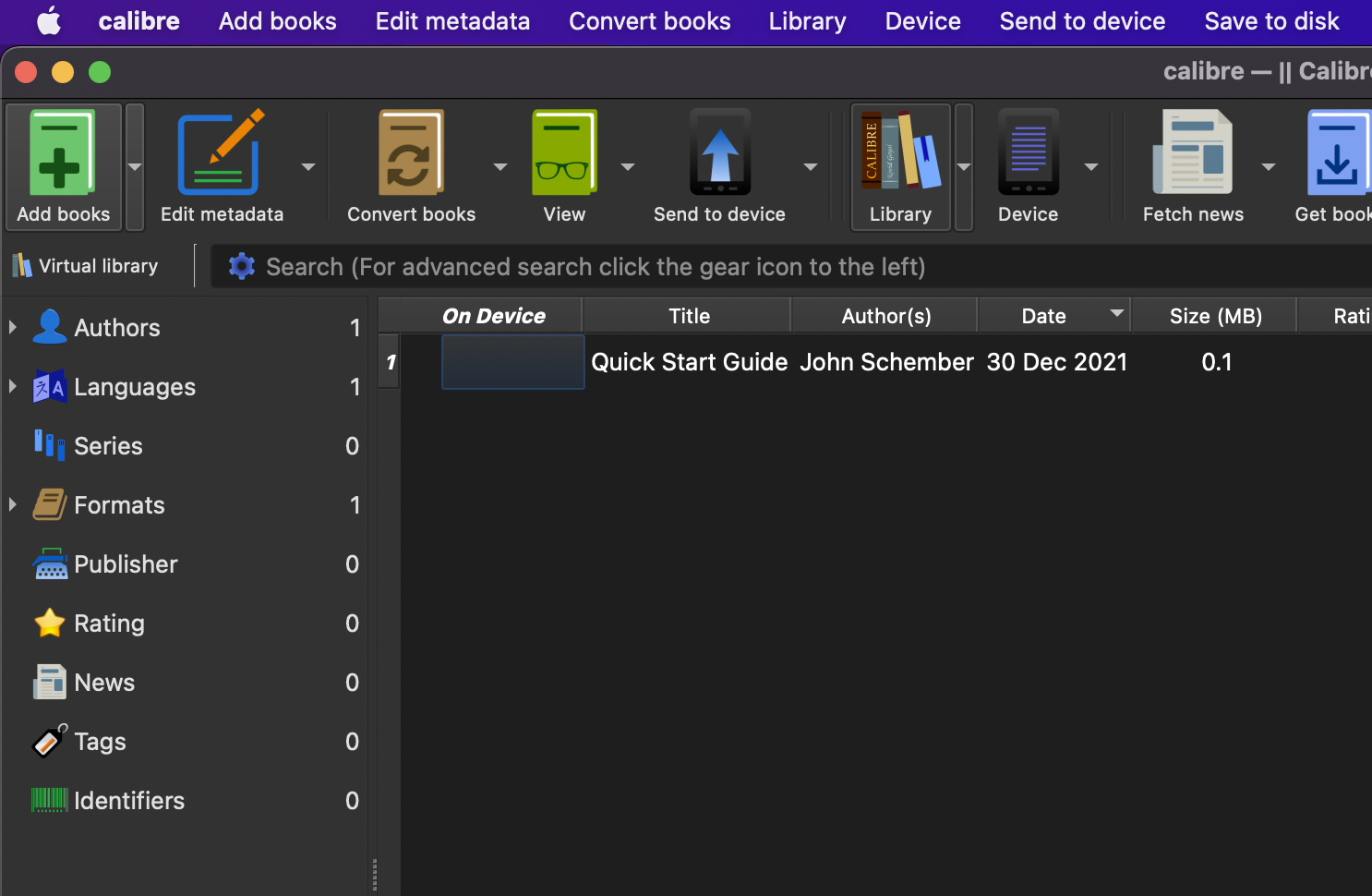Click the Add books toolbar icon
1372x896 pixels.
click(63, 153)
